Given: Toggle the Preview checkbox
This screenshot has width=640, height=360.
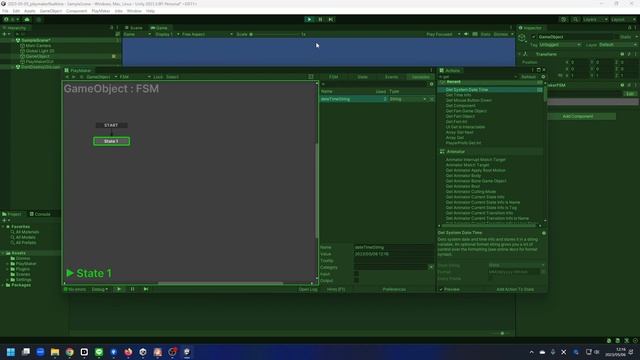Looking at the screenshot, I should [441, 289].
